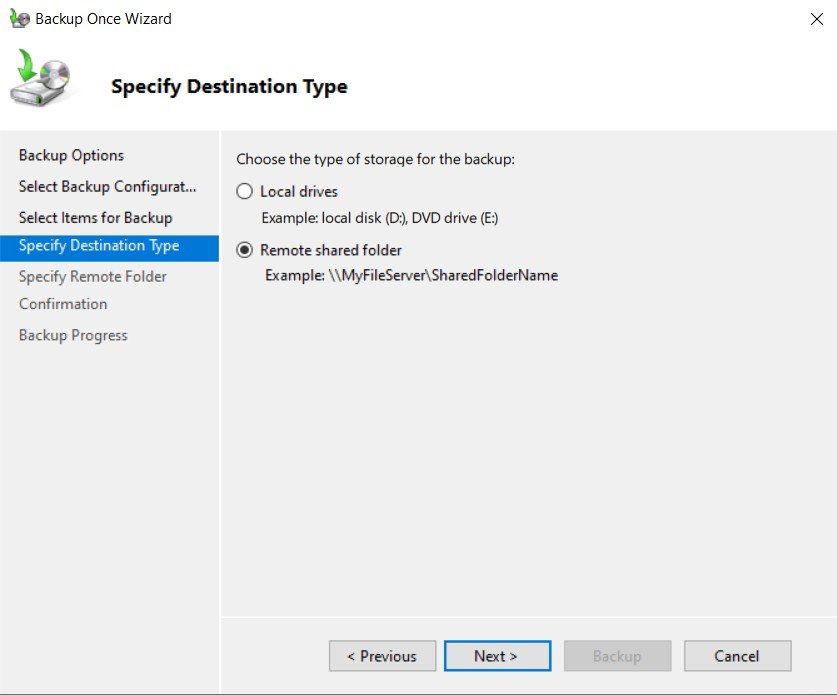Click the '\\MyFileServer\SharedFolderName' example text
Screen dimensions: 837x695
443,275
